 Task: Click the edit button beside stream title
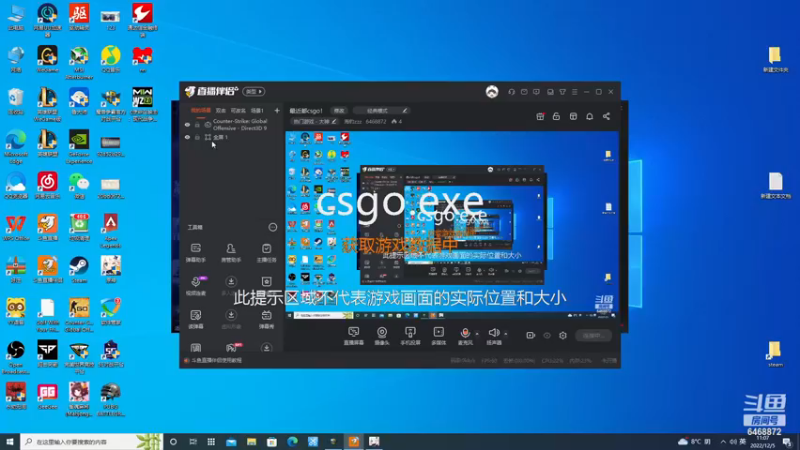click(339, 110)
